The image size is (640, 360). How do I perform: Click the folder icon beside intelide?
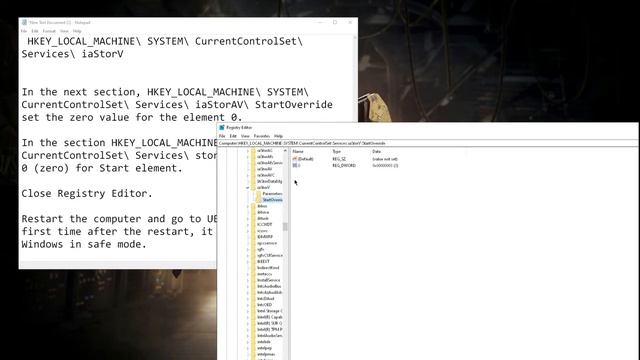tap(253, 342)
